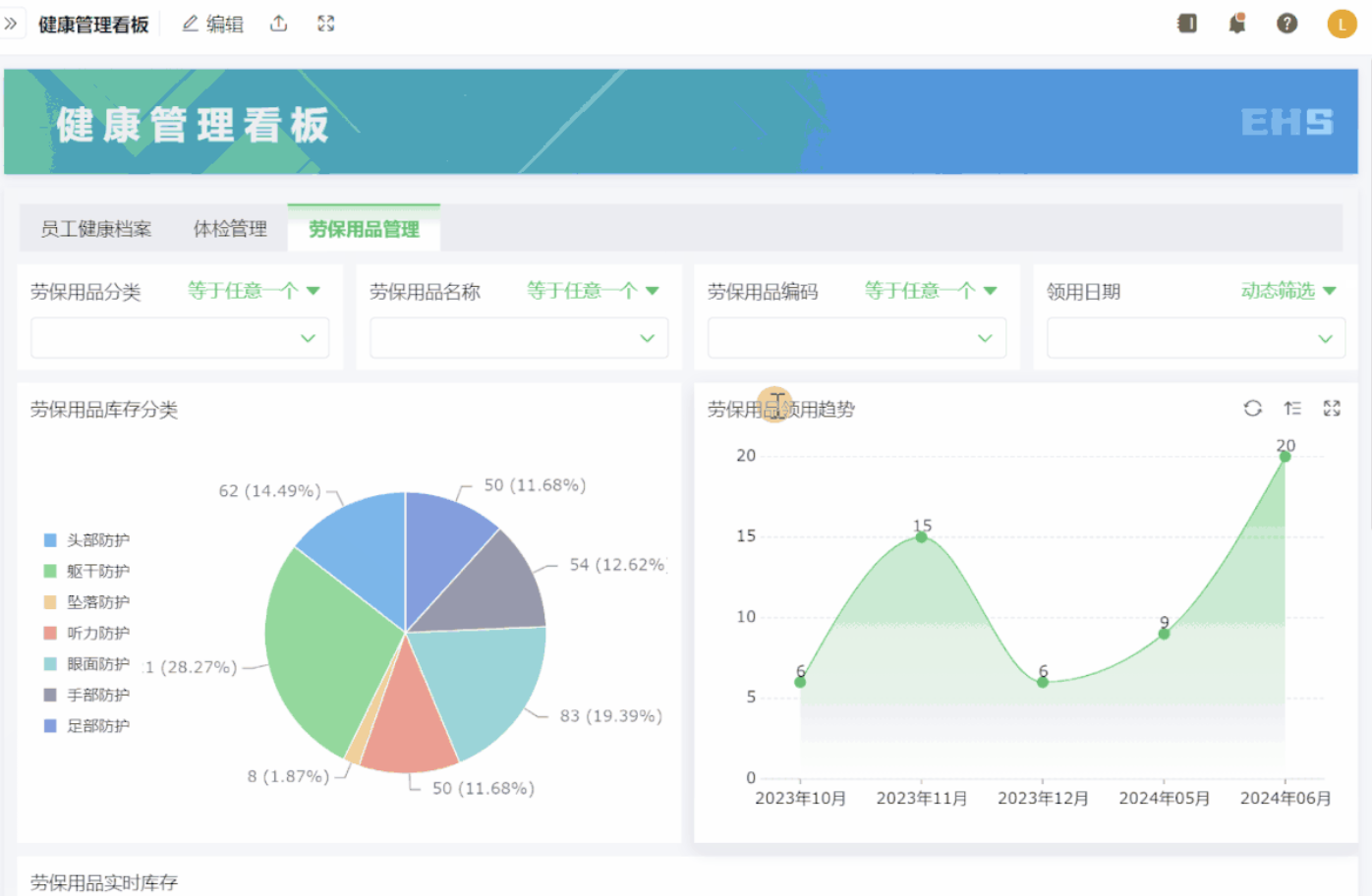
Task: Open the notebook icon in header
Action: pyautogui.click(x=1187, y=24)
